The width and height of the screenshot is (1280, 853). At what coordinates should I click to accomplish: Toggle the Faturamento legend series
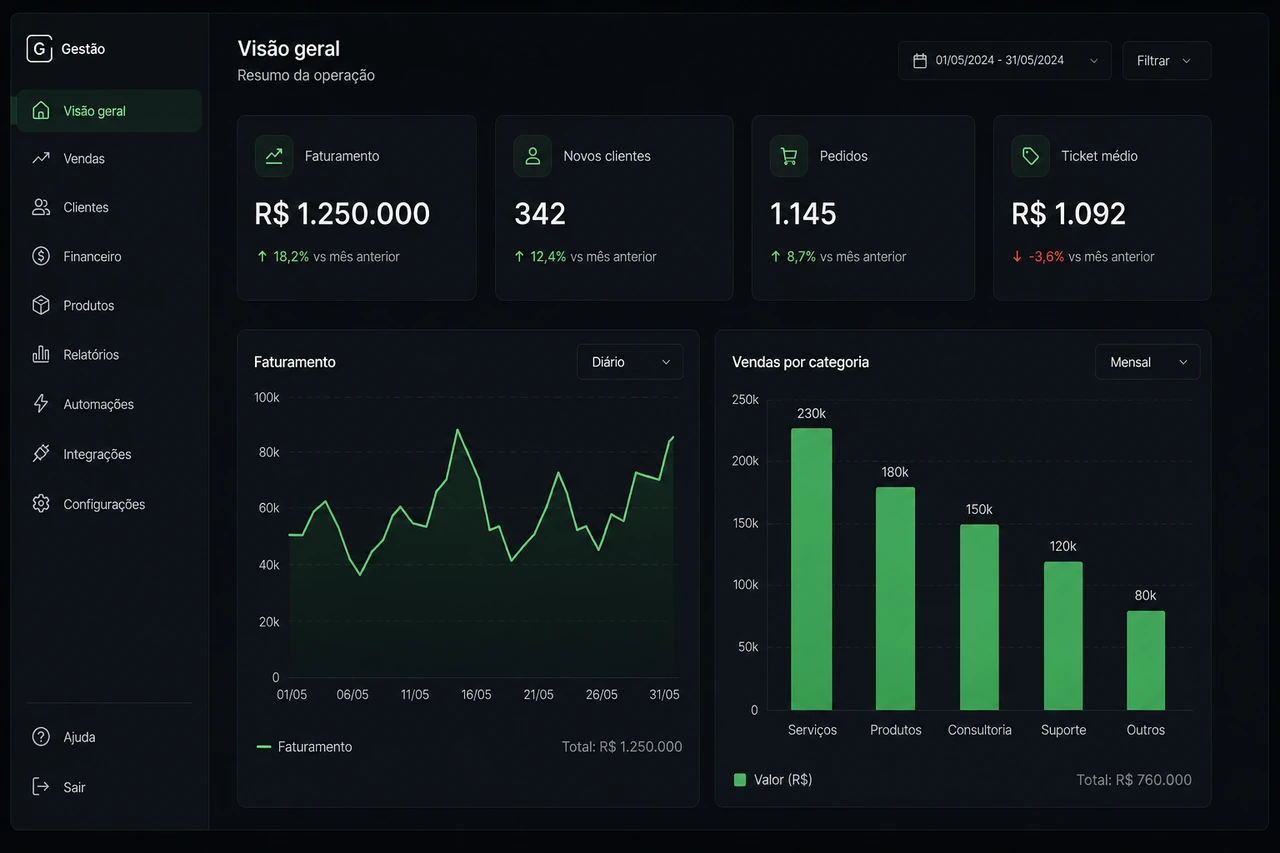point(304,747)
